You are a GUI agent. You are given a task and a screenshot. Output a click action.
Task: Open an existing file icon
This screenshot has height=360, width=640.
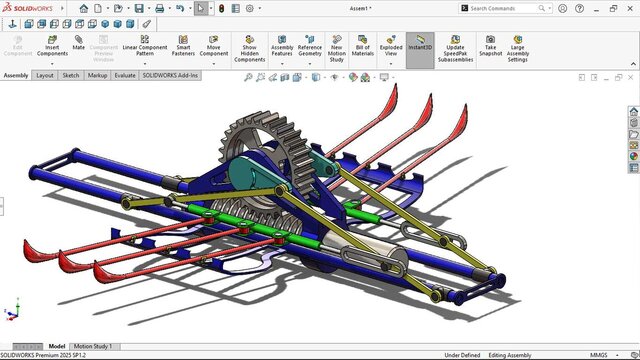click(x=118, y=8)
